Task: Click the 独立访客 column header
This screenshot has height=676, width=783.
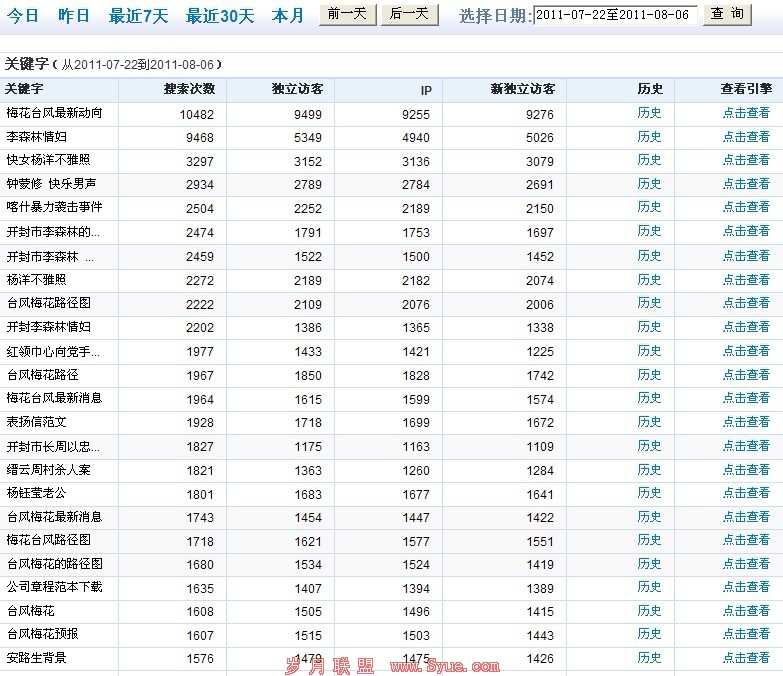Action: point(297,89)
